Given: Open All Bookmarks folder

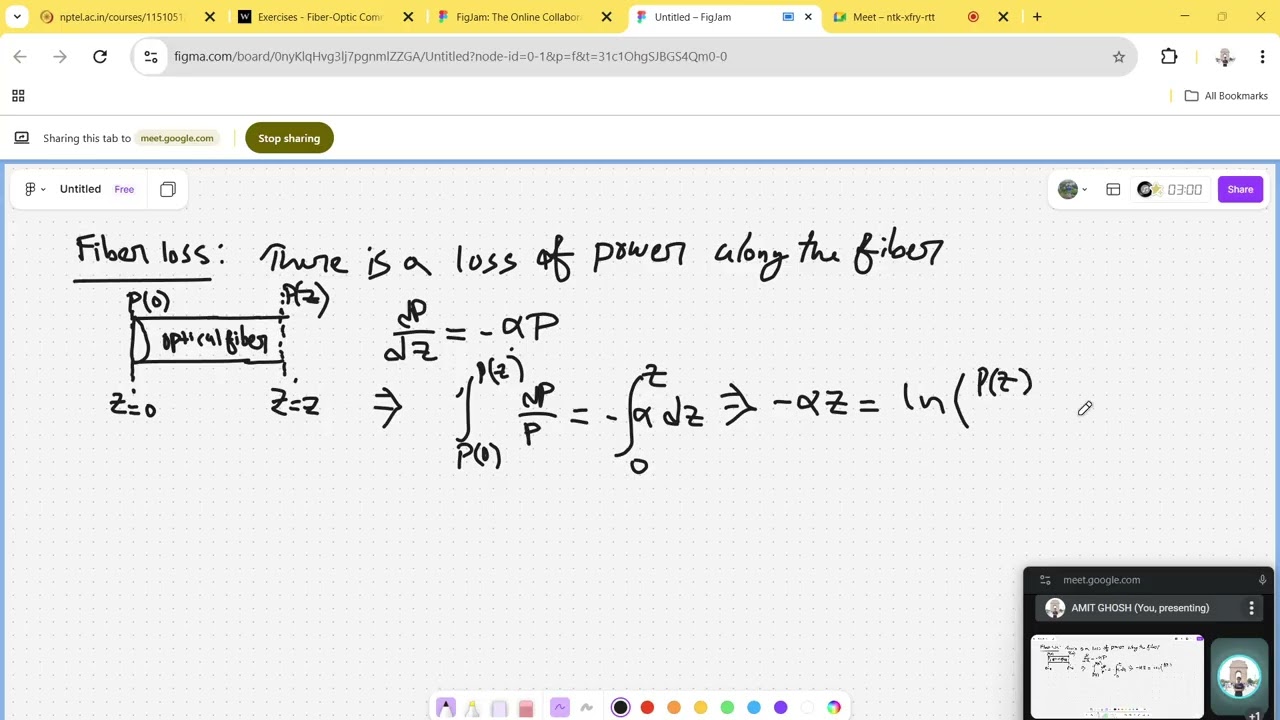Looking at the screenshot, I should (x=1226, y=96).
